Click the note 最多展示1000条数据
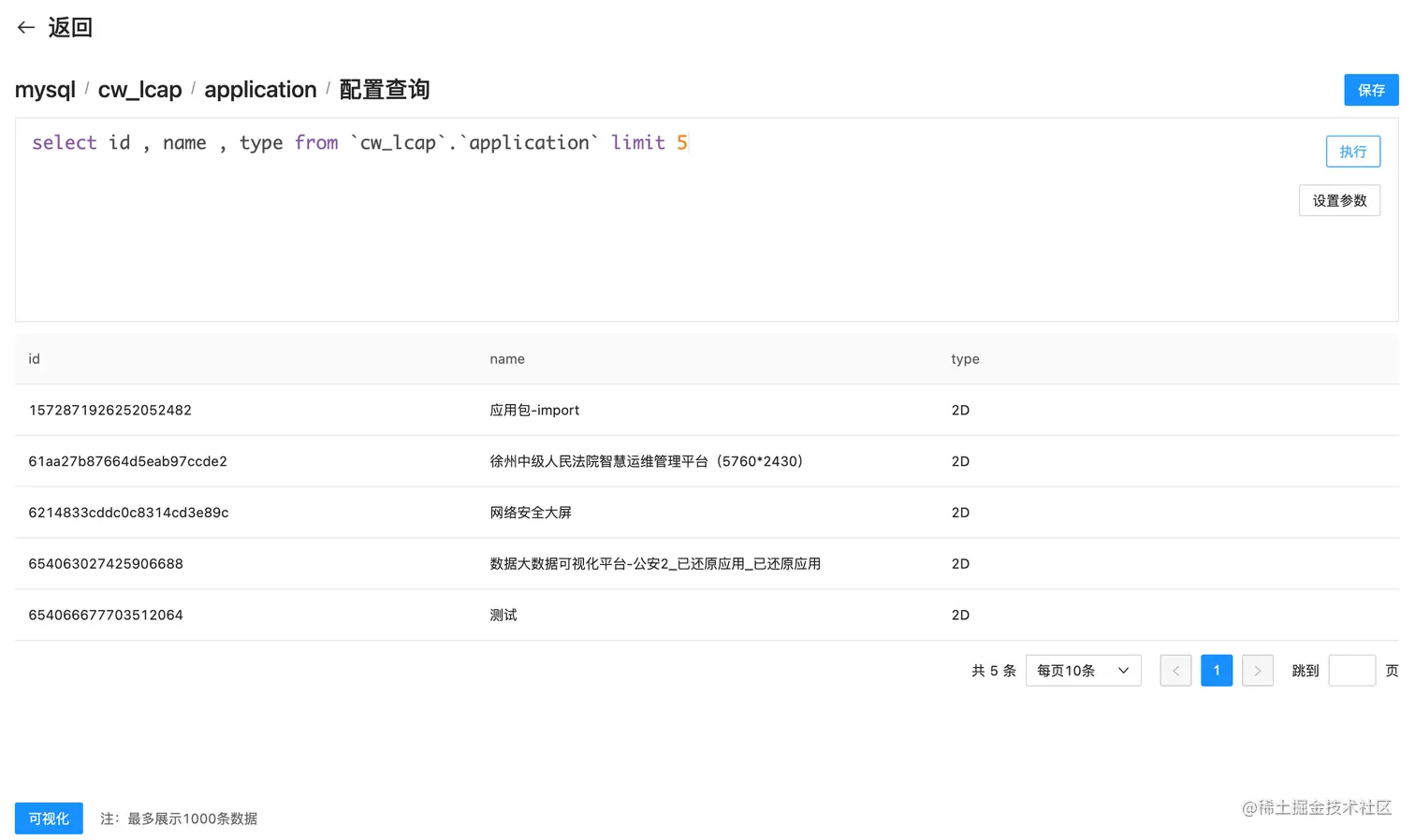Image resolution: width=1415 pixels, height=840 pixels. pyautogui.click(x=179, y=818)
